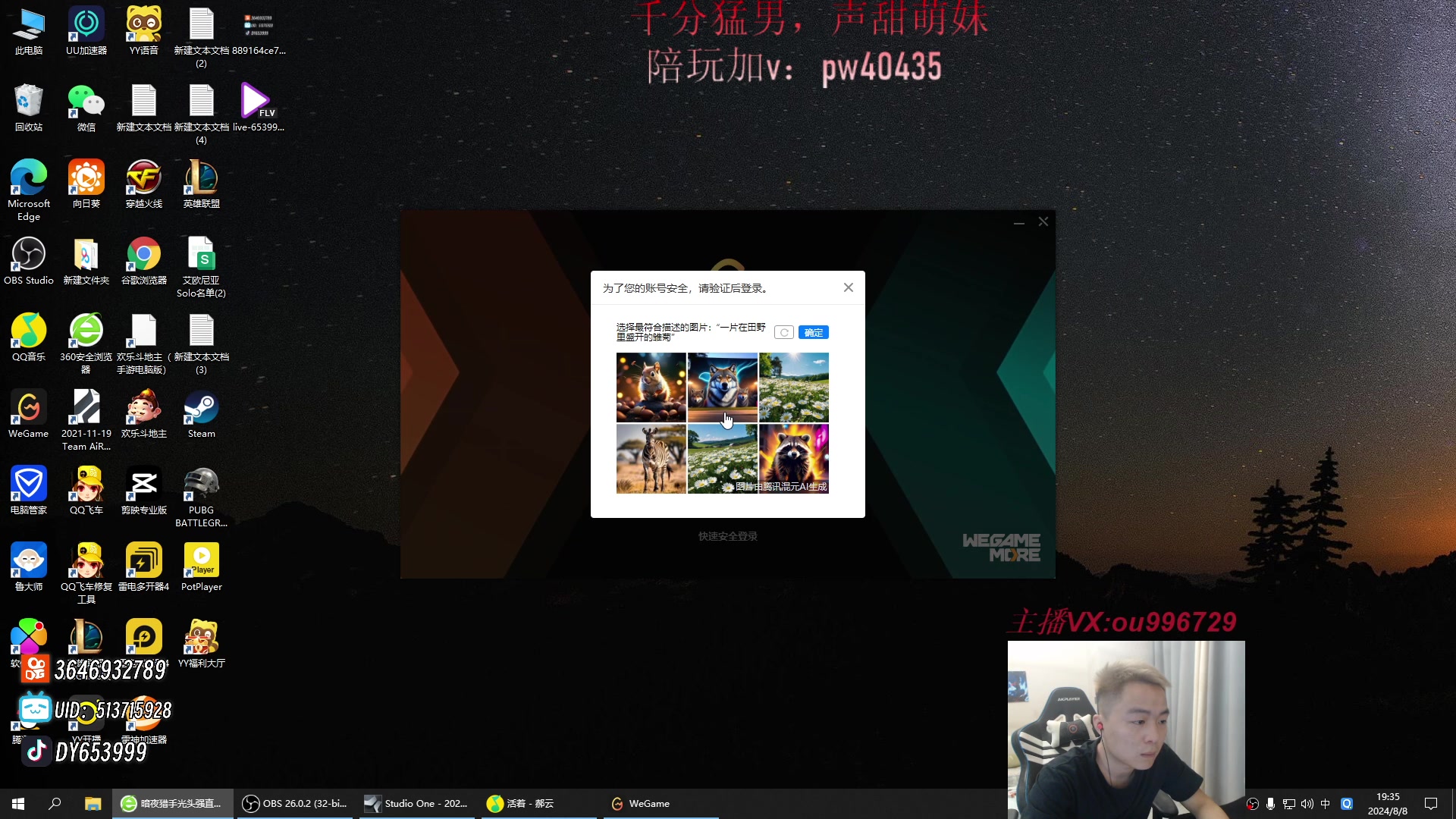
Task: Open File Explorer from taskbar
Action: pyautogui.click(x=93, y=804)
